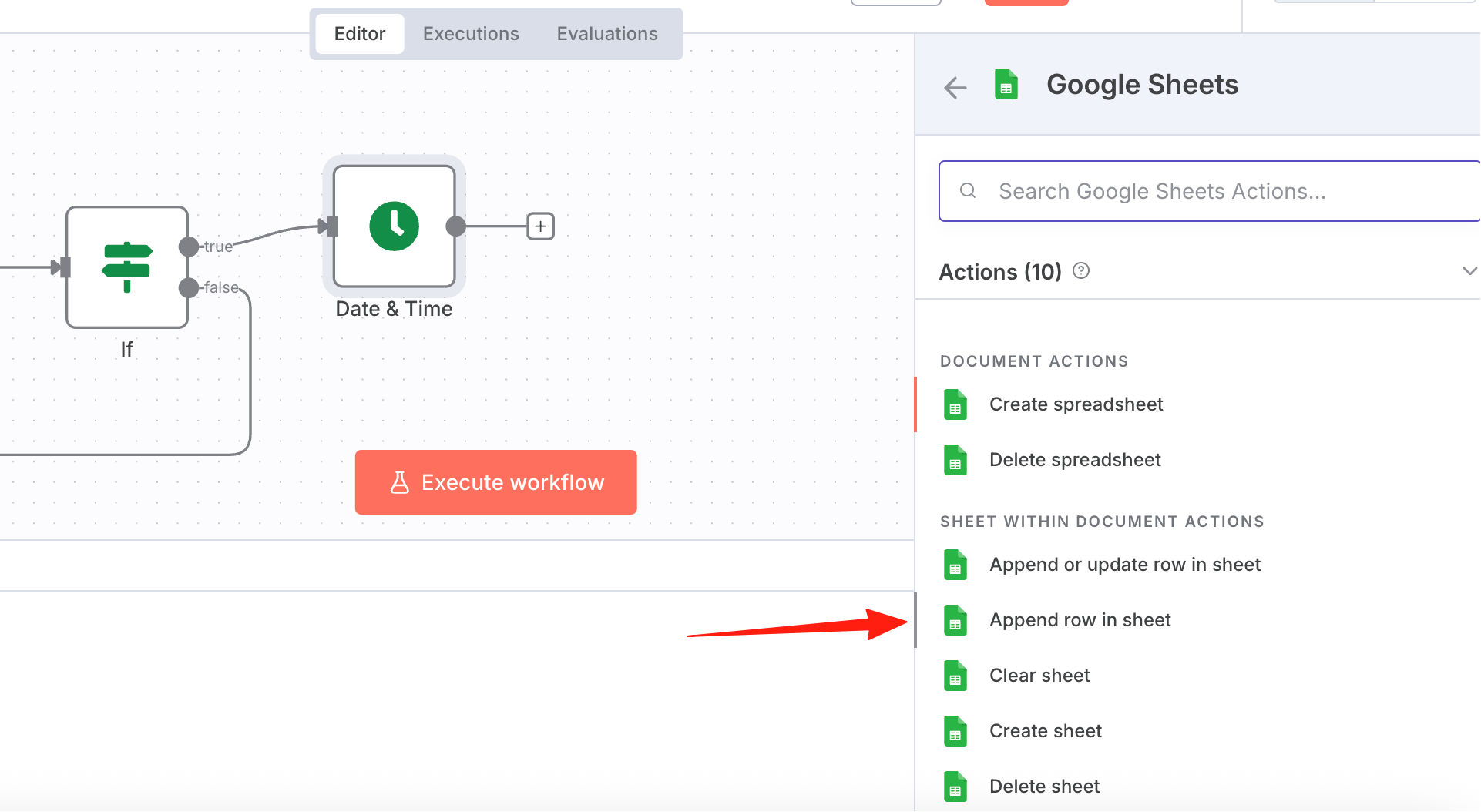Click icon beside Append row in sheet
1481x812 pixels.
[955, 620]
